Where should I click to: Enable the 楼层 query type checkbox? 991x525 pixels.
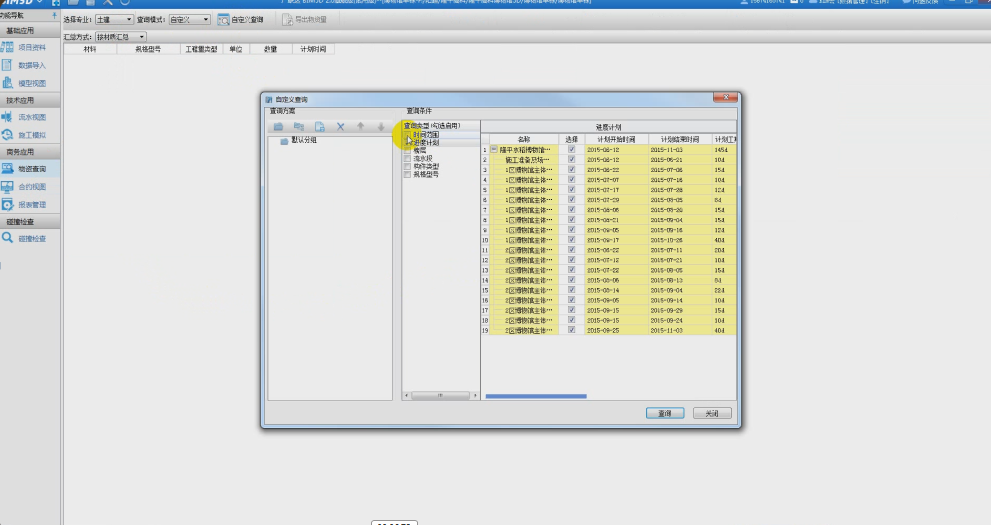(407, 150)
